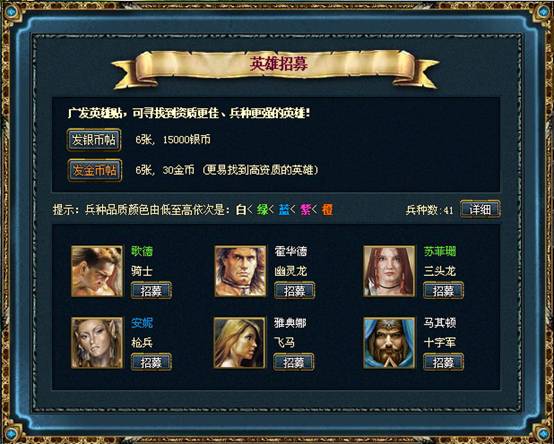Open the 详细 details button
Viewport: 554px width, 444px height.
pos(480,210)
